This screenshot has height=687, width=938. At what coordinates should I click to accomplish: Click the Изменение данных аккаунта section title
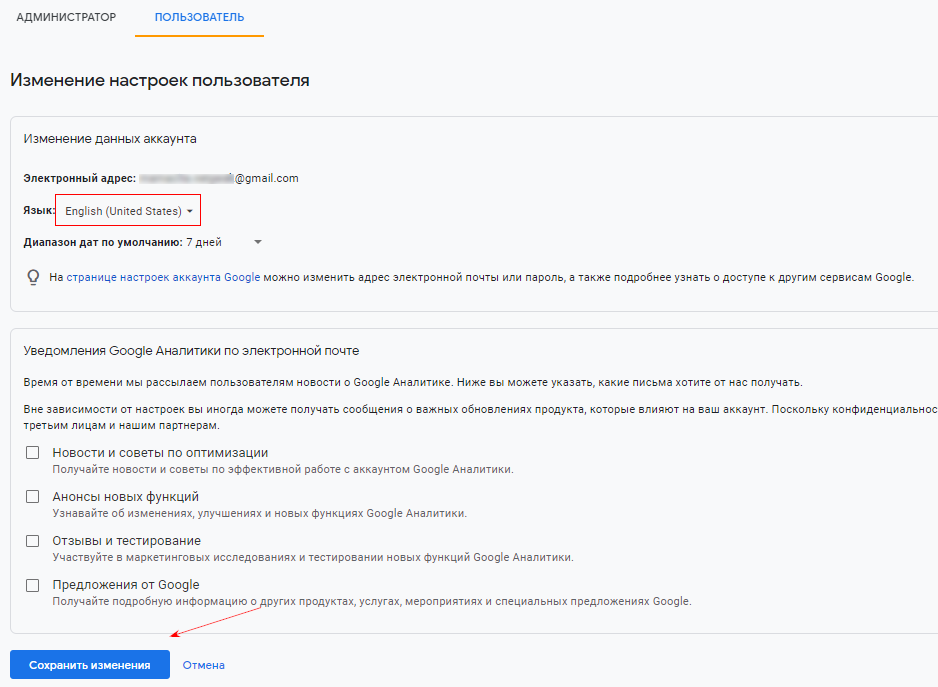(110, 139)
